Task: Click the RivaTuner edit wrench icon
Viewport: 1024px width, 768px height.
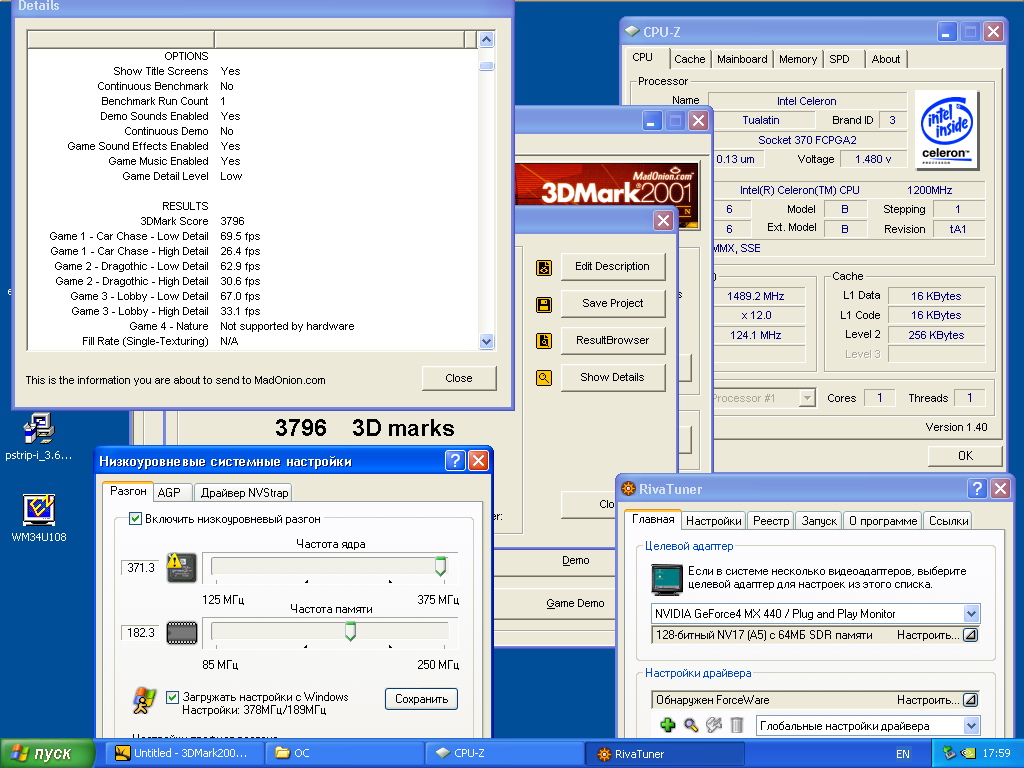Action: [714, 725]
